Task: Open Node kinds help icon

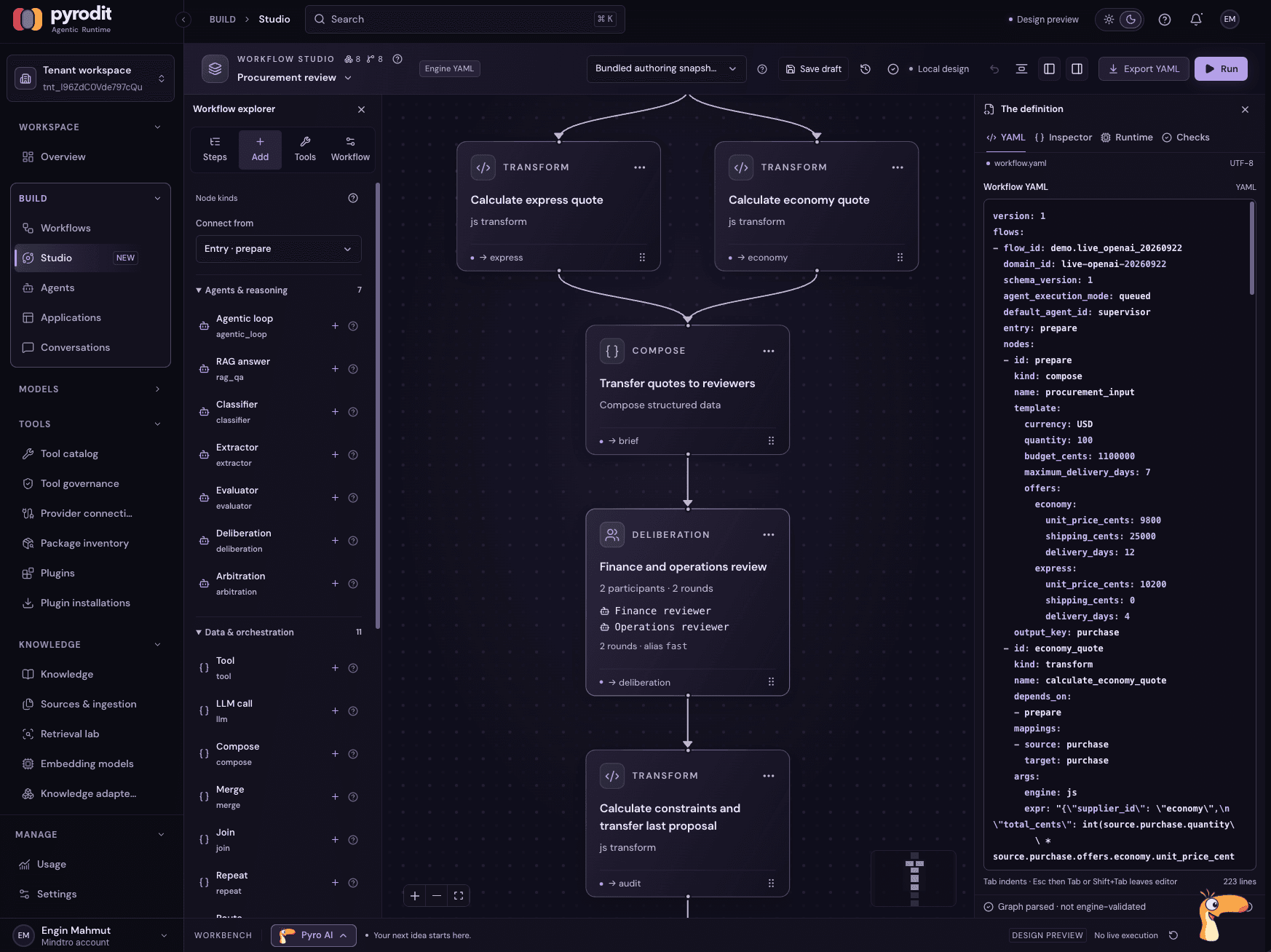Action: point(353,198)
